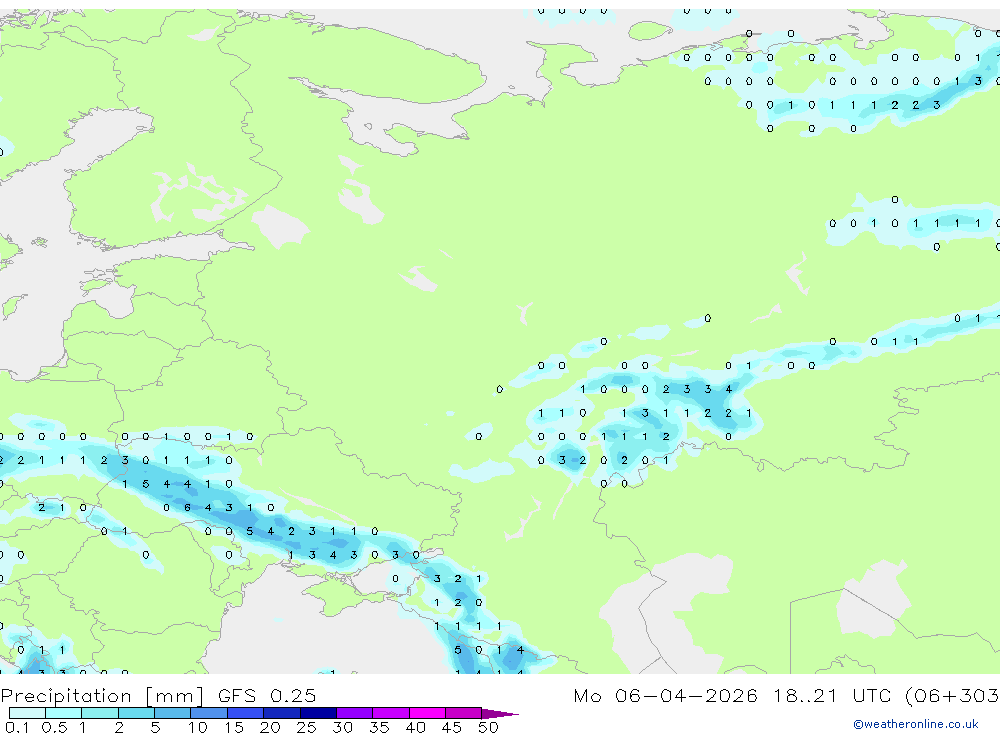Click the '06-04-2026' forecast date
1000x733 pixels.
(686, 695)
